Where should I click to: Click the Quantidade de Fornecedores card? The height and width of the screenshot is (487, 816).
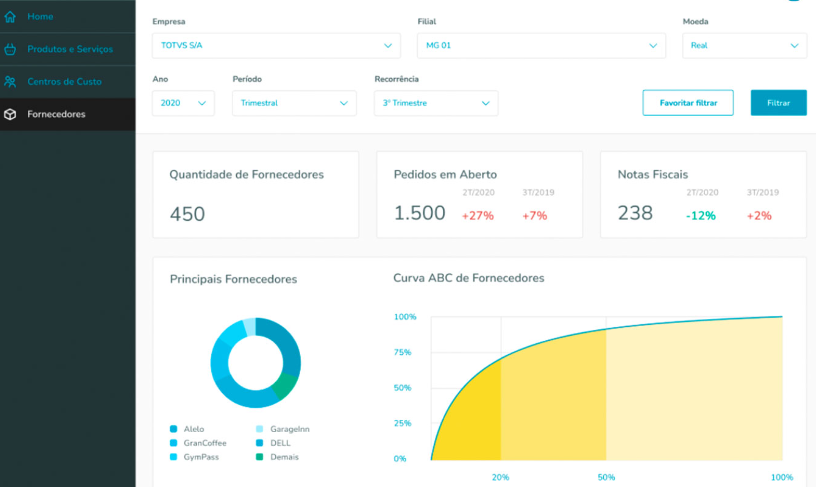click(x=255, y=195)
